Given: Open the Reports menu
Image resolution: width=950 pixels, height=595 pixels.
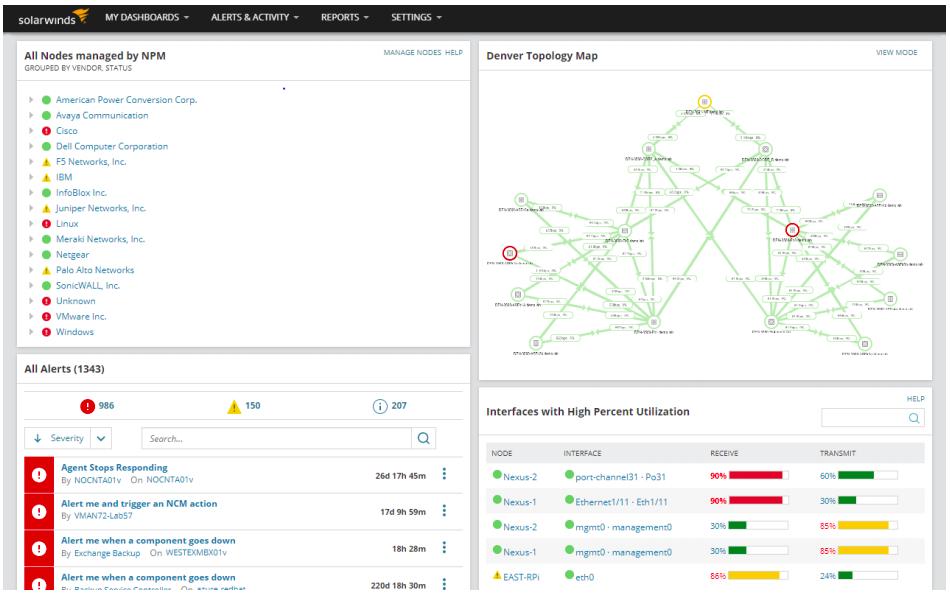Looking at the screenshot, I should pyautogui.click(x=345, y=18).
